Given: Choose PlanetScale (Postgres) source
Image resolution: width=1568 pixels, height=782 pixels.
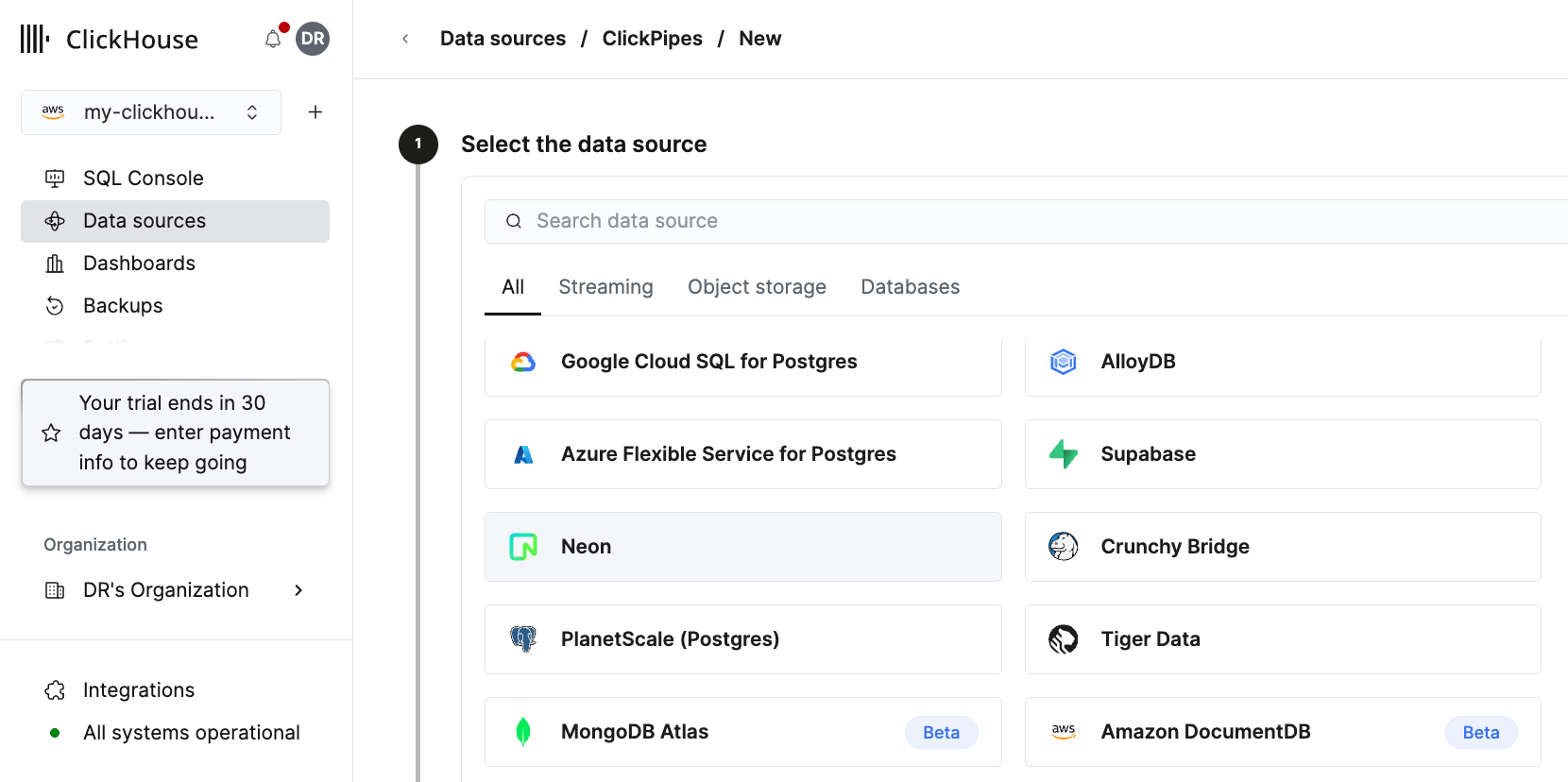Looking at the screenshot, I should (x=742, y=639).
